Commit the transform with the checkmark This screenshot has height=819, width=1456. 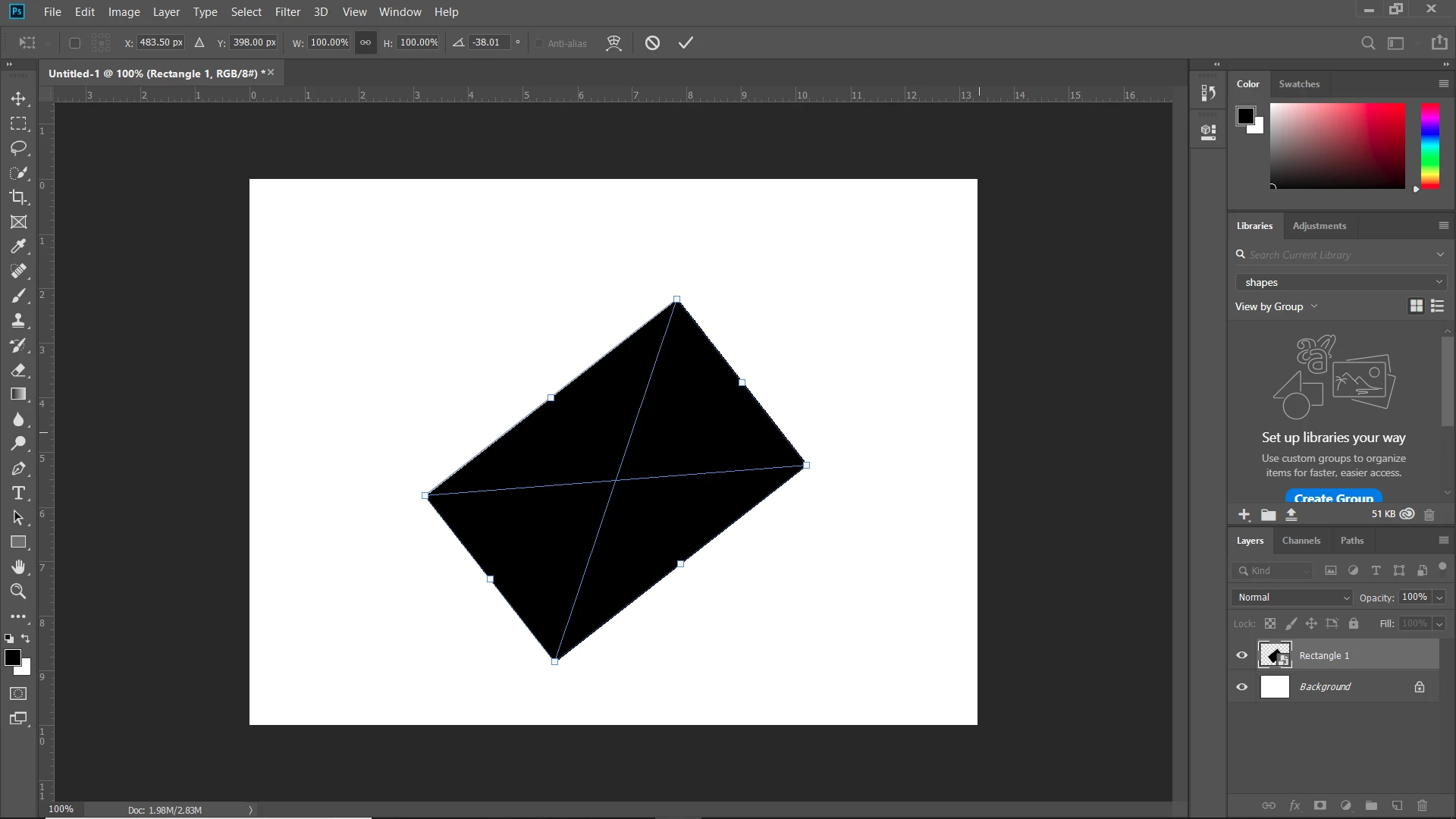point(686,43)
